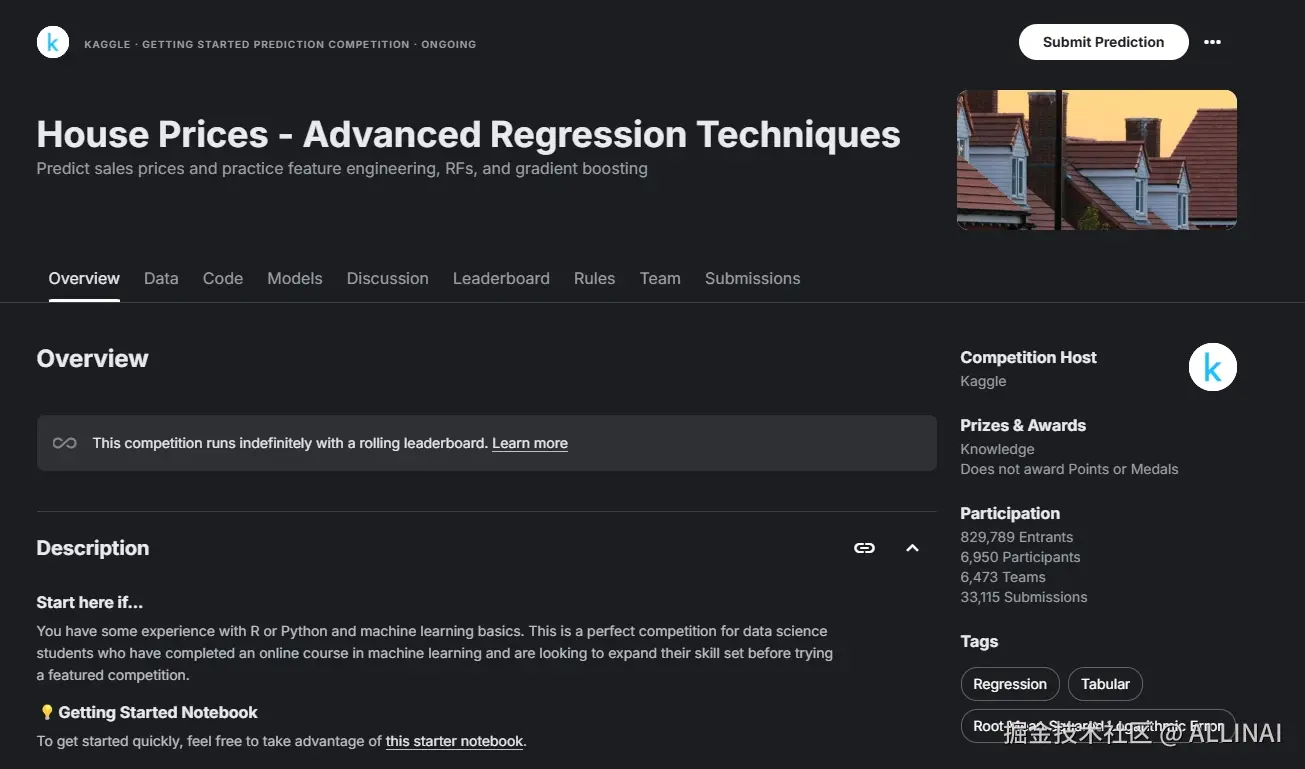Image resolution: width=1305 pixels, height=769 pixels.
Task: Click the House Prices competition title
Action: click(469, 134)
